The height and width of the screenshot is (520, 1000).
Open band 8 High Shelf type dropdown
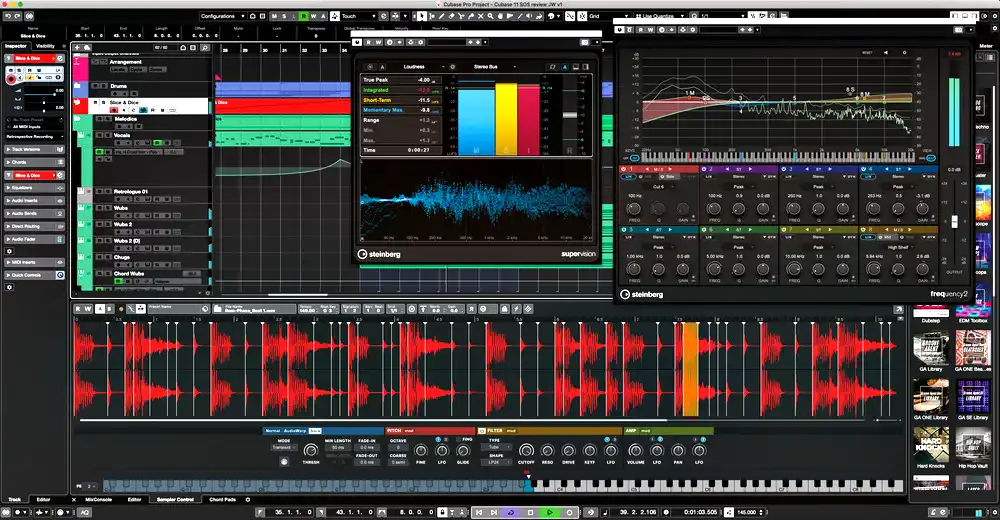coord(898,248)
